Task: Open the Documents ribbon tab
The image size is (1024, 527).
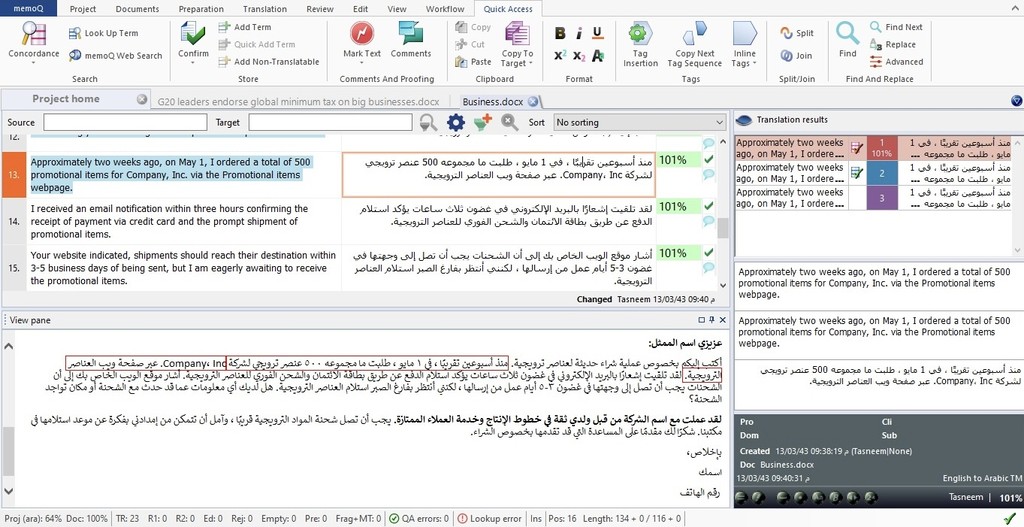Action: pos(137,9)
